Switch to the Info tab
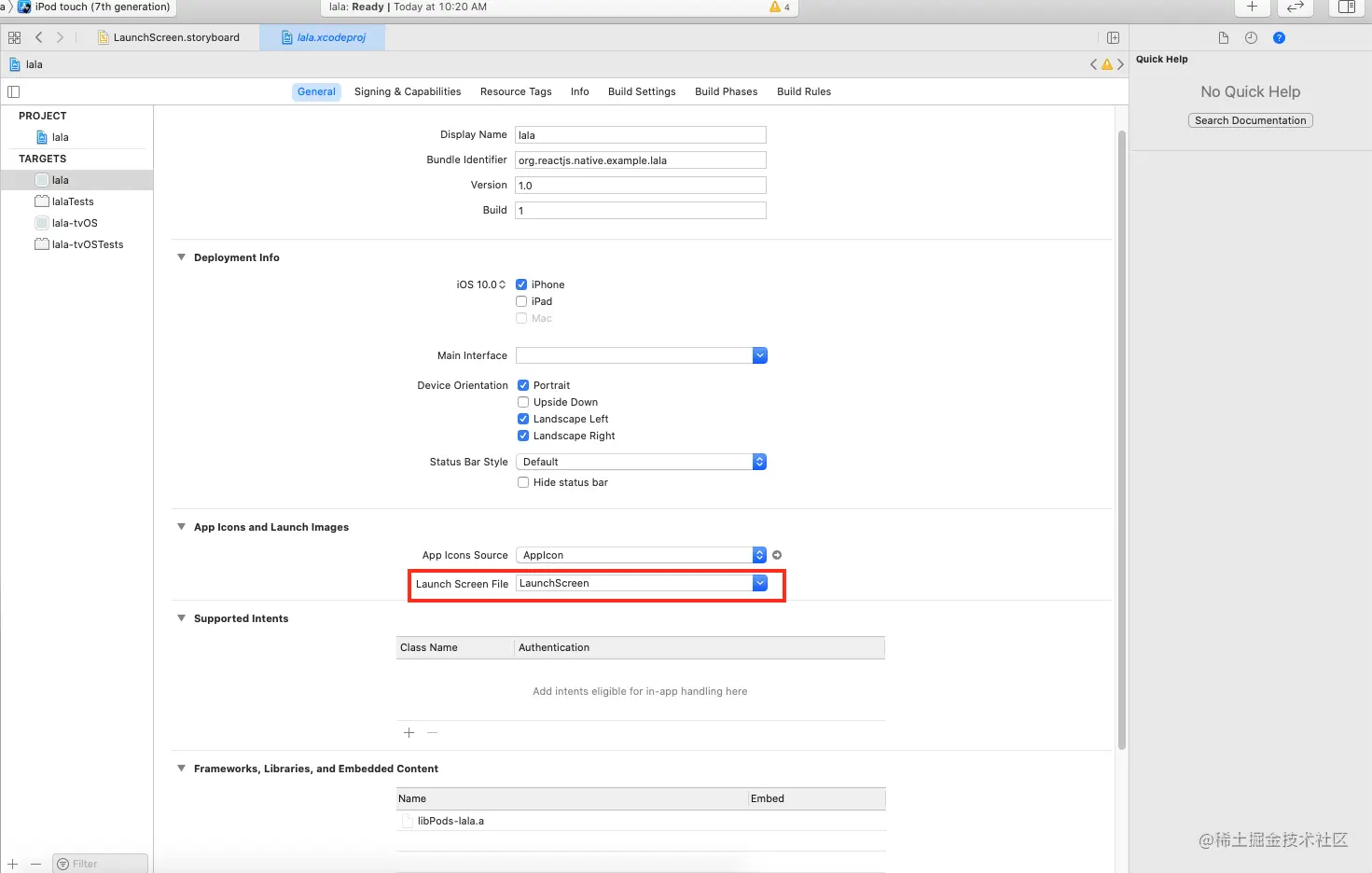Viewport: 1372px width, 873px height. [x=580, y=91]
